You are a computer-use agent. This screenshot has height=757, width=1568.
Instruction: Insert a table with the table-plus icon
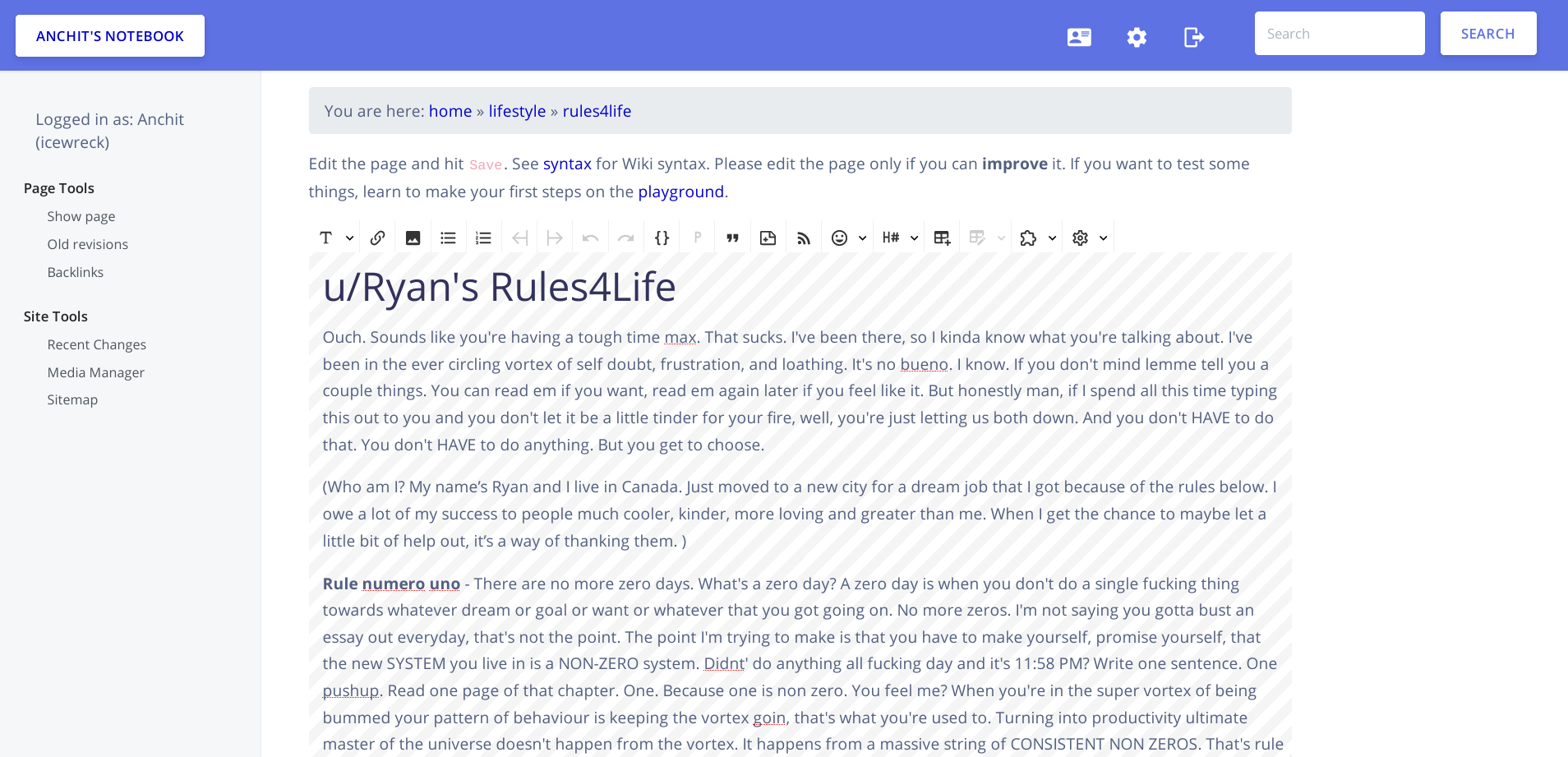click(942, 238)
